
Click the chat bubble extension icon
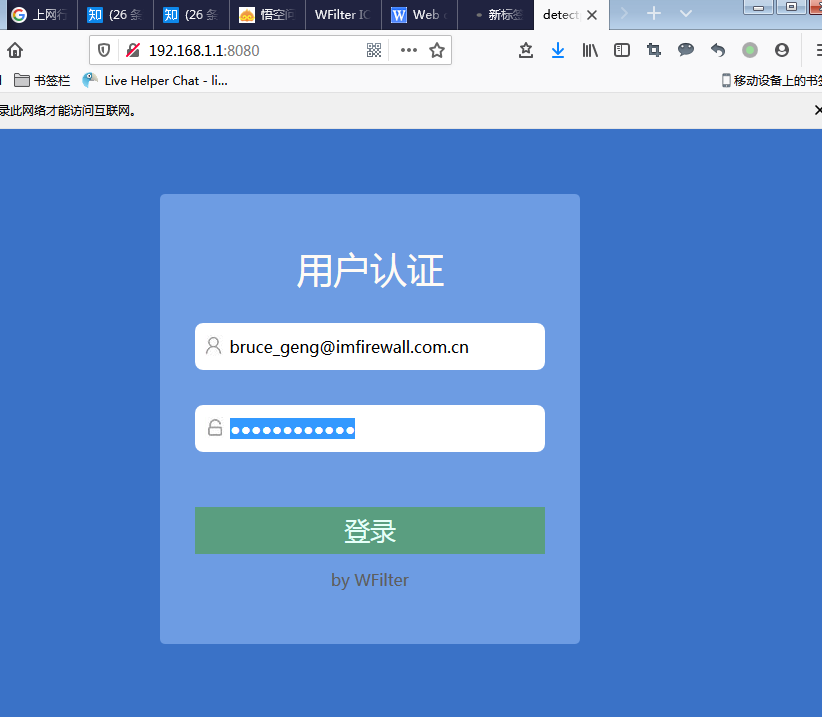tap(686, 50)
